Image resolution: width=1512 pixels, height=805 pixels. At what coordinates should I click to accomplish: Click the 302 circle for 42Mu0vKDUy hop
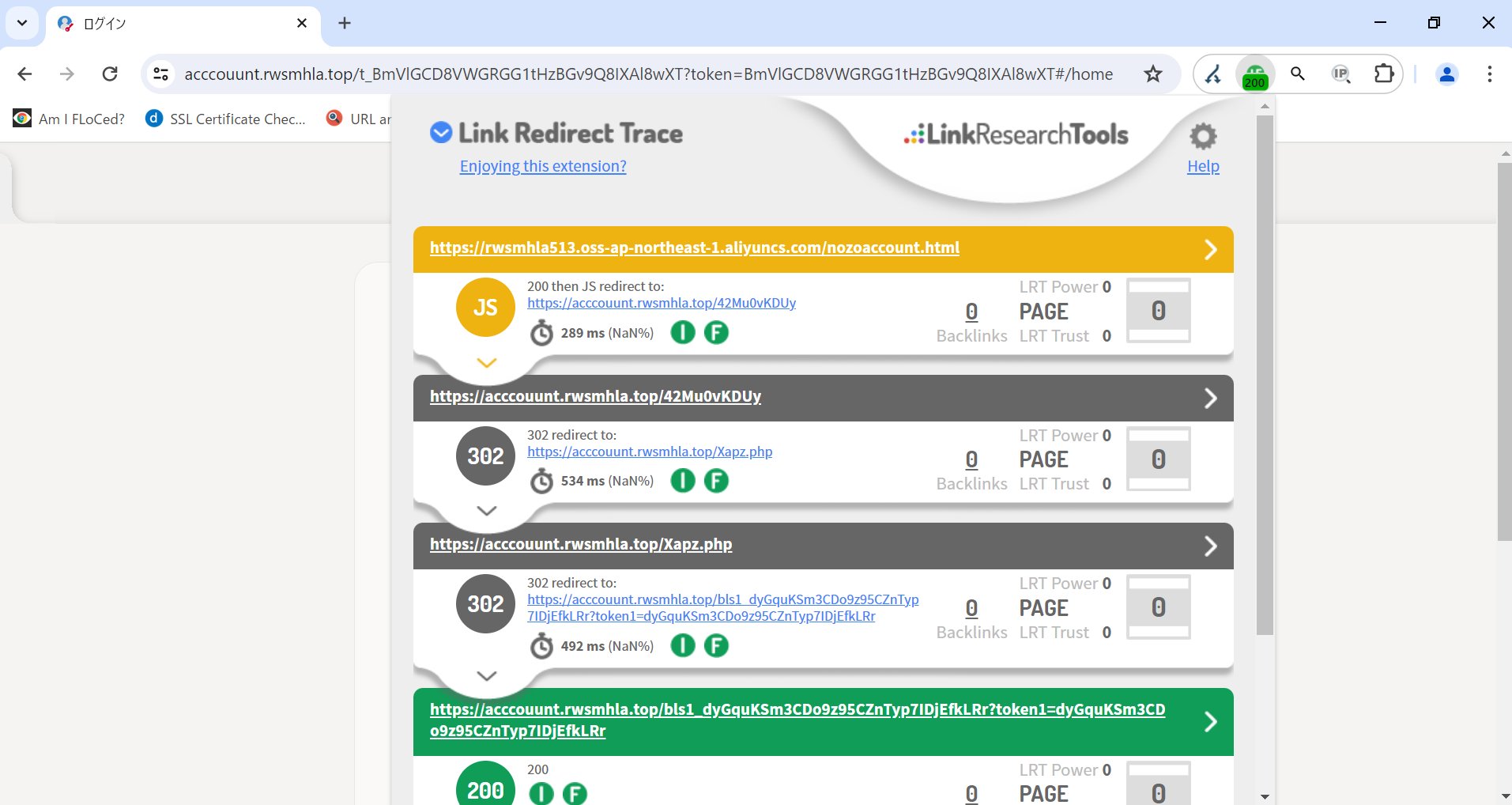pos(485,456)
